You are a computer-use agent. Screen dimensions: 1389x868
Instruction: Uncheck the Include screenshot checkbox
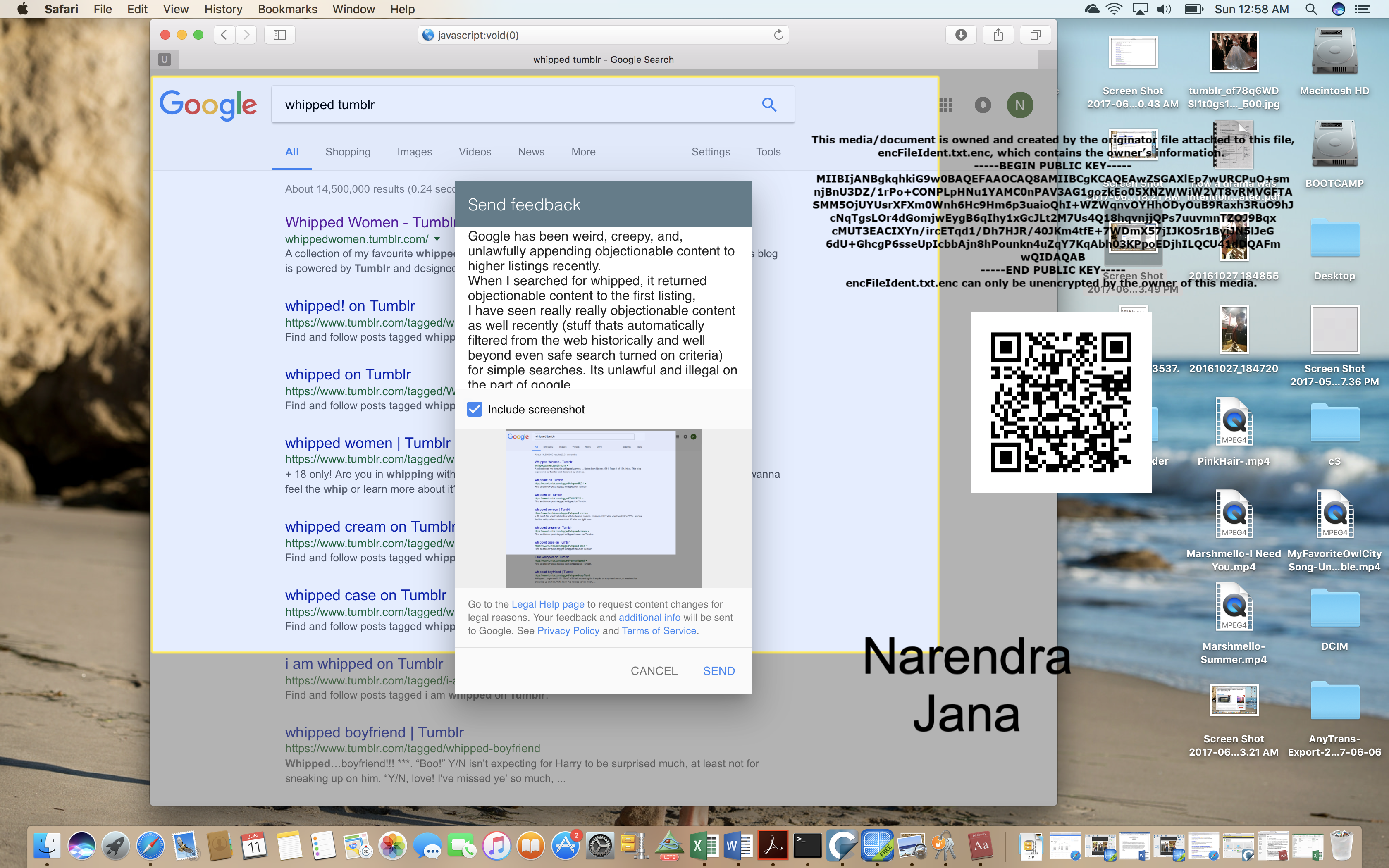475,409
